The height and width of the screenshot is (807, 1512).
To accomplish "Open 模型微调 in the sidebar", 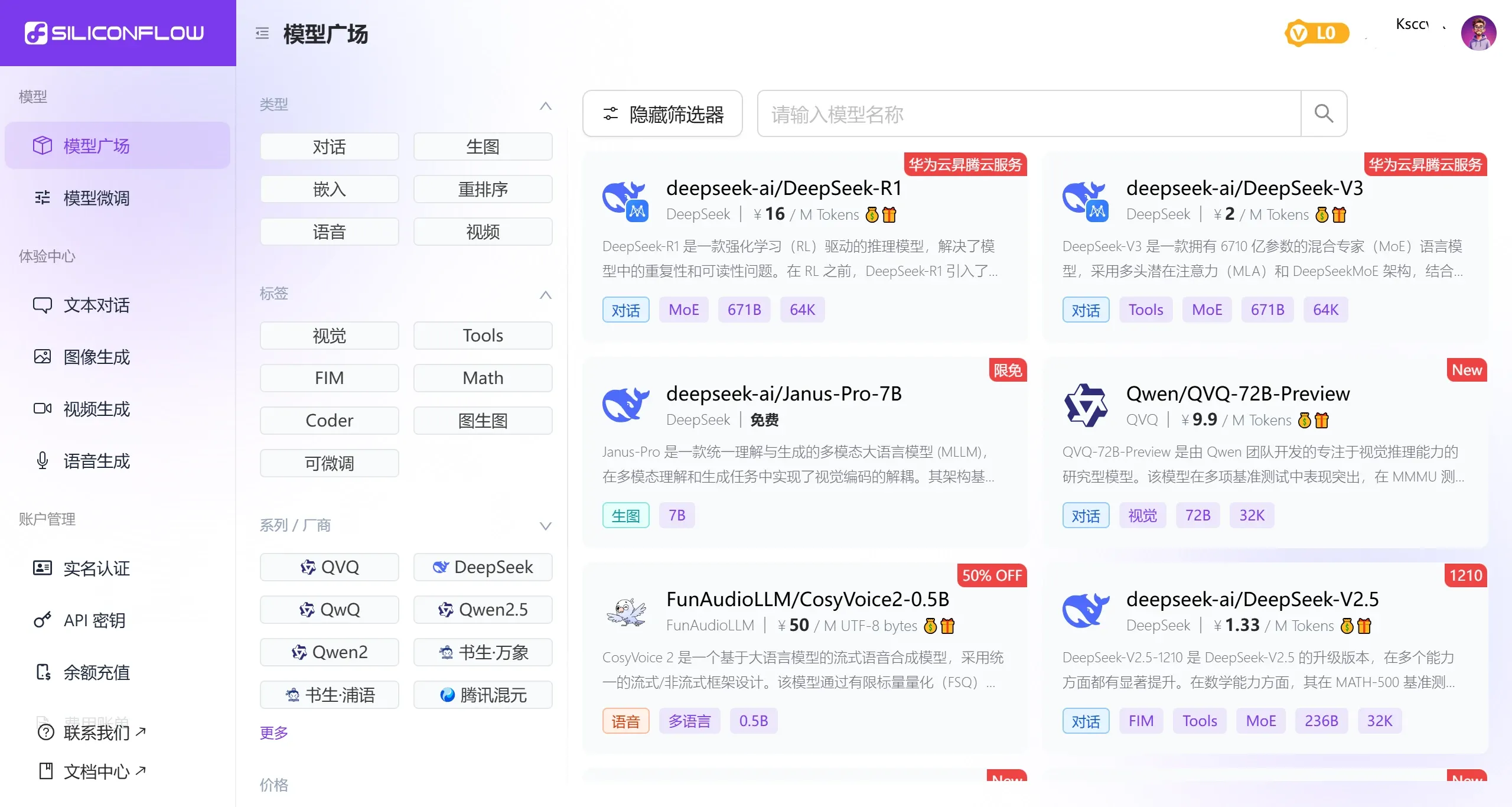I will [x=96, y=198].
